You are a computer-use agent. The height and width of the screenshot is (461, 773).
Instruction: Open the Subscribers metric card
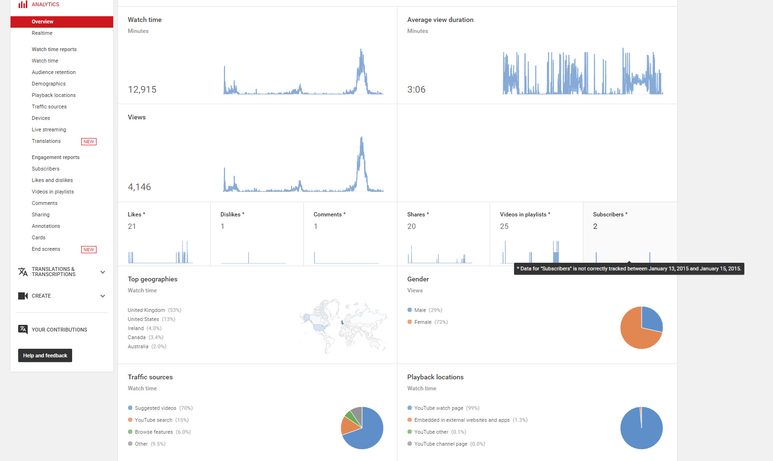point(630,234)
